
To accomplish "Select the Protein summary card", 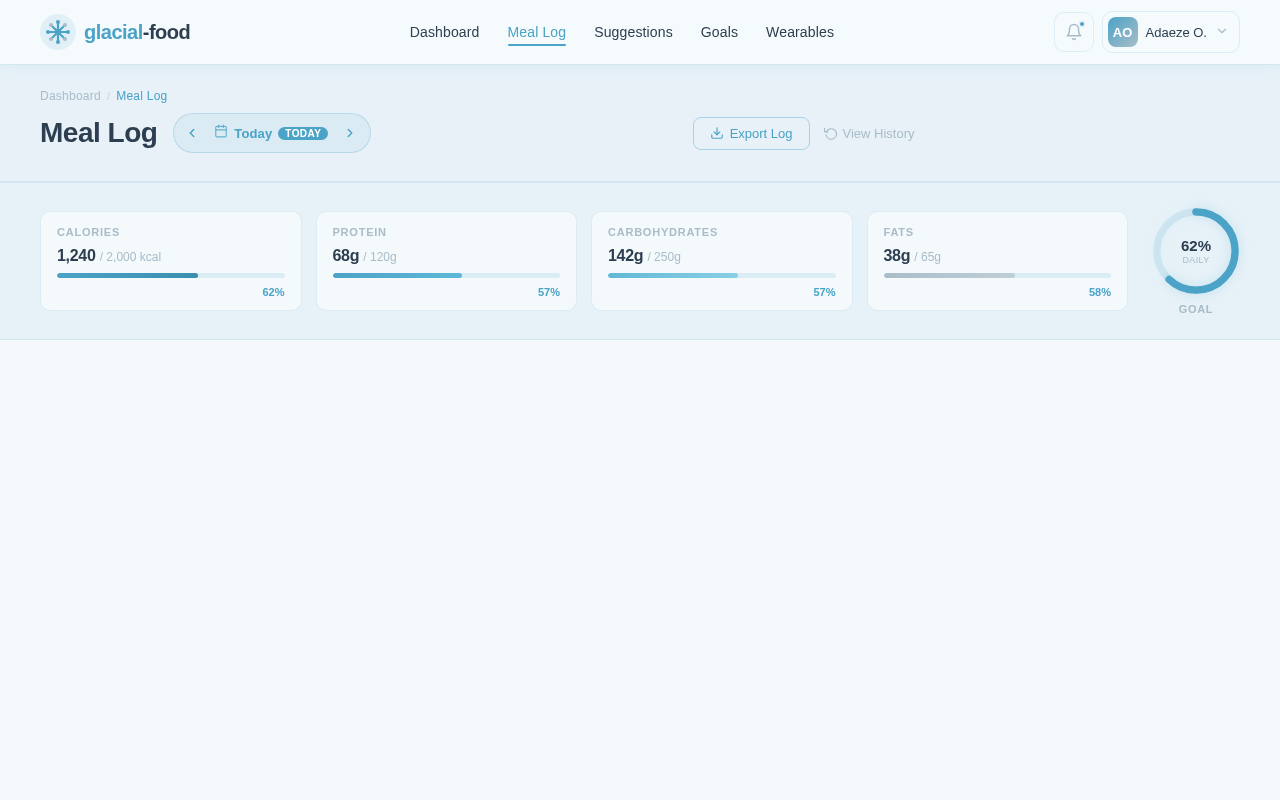I will tap(446, 260).
